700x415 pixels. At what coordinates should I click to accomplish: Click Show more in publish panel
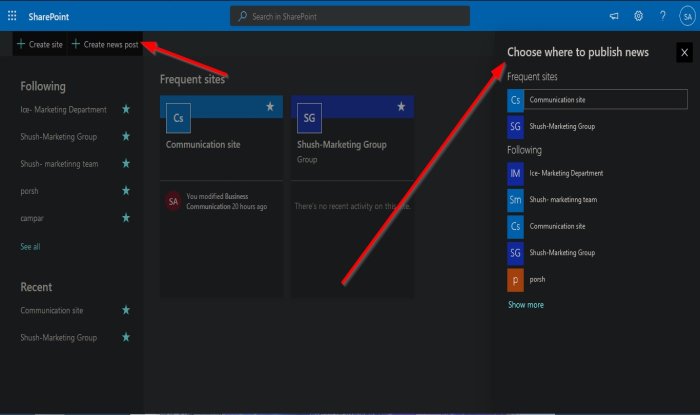(526, 305)
